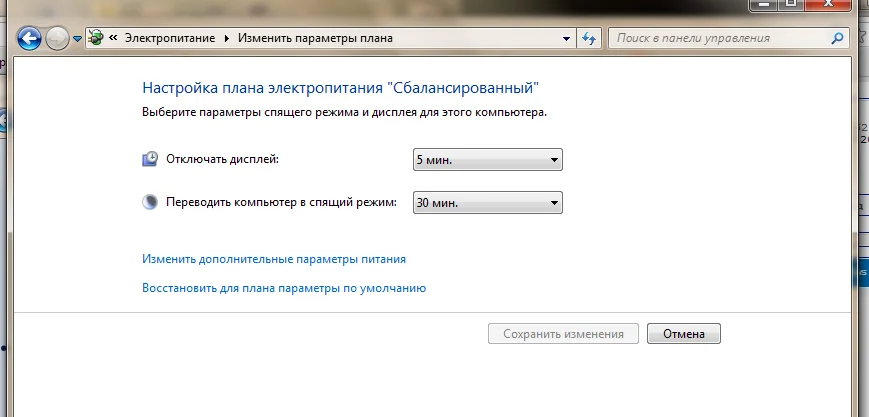
Task: Click the power options address bar icon
Action: point(96,38)
